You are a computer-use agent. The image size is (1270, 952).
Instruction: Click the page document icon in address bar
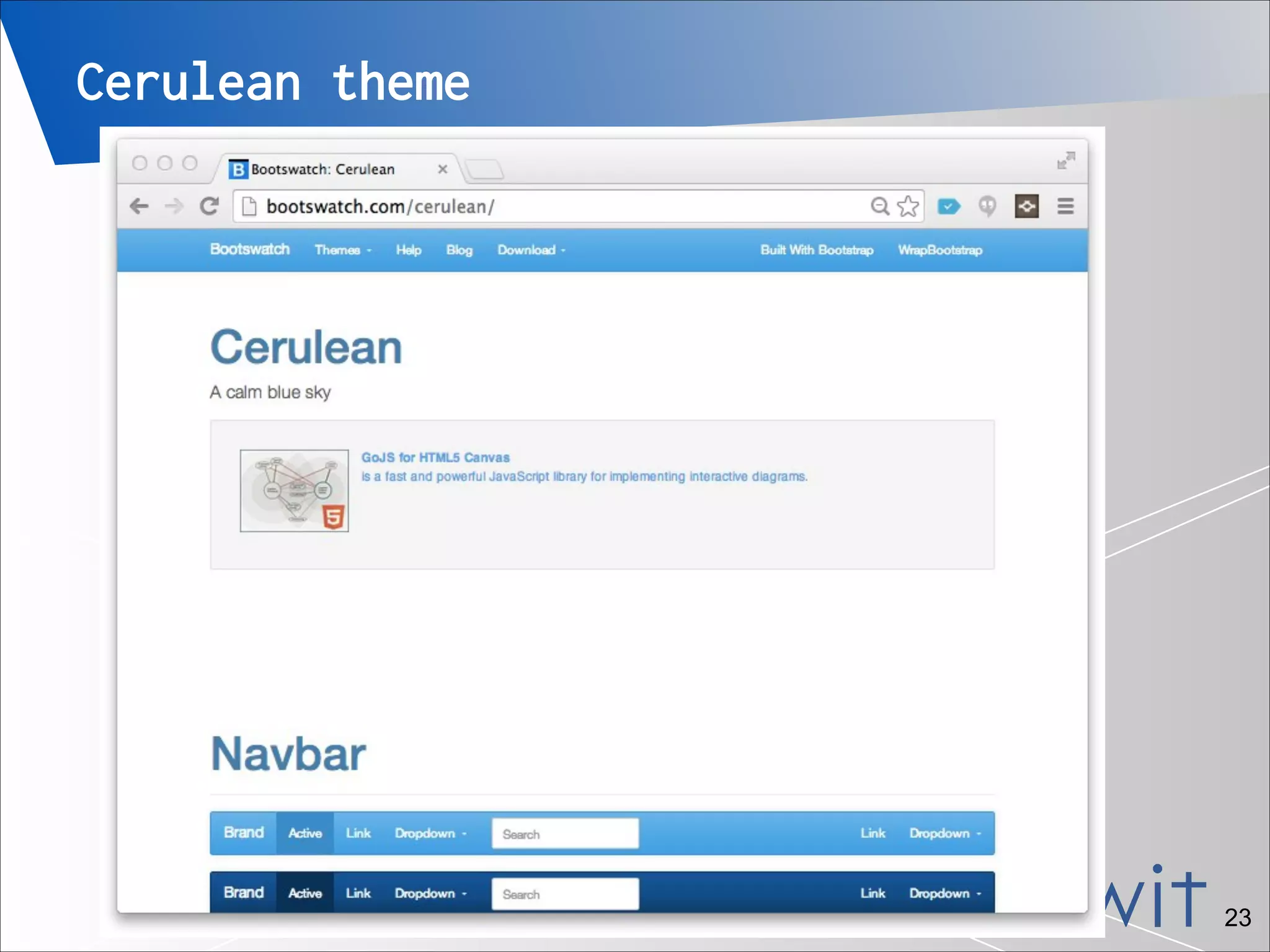249,206
